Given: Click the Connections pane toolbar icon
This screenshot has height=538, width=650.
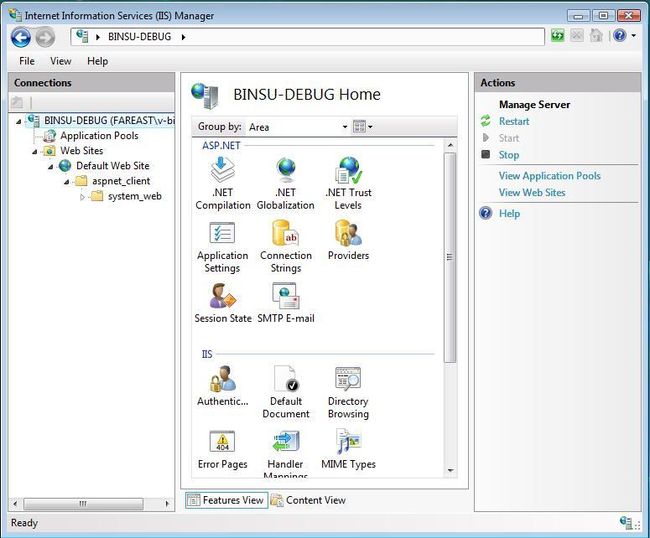Looking at the screenshot, I should tap(17, 102).
